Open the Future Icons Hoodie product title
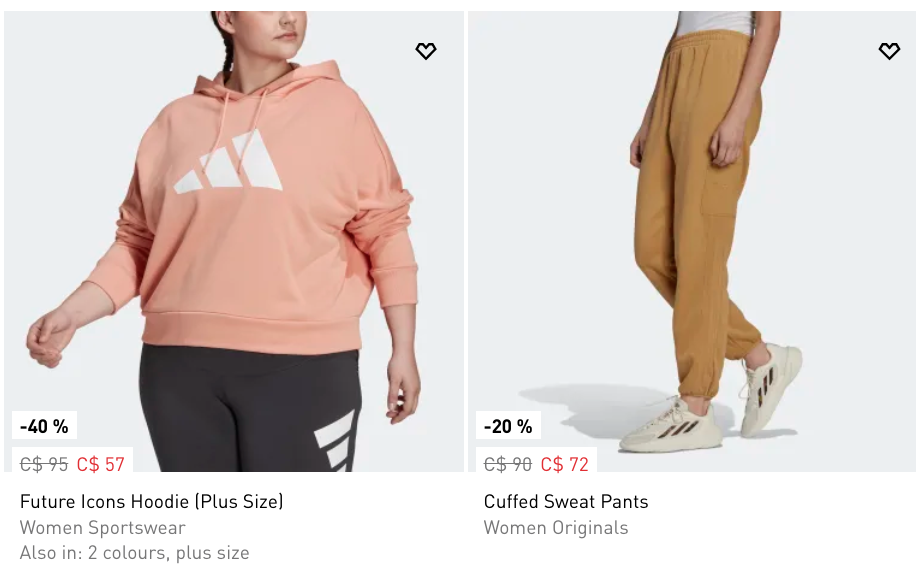The image size is (916, 568). click(151, 501)
